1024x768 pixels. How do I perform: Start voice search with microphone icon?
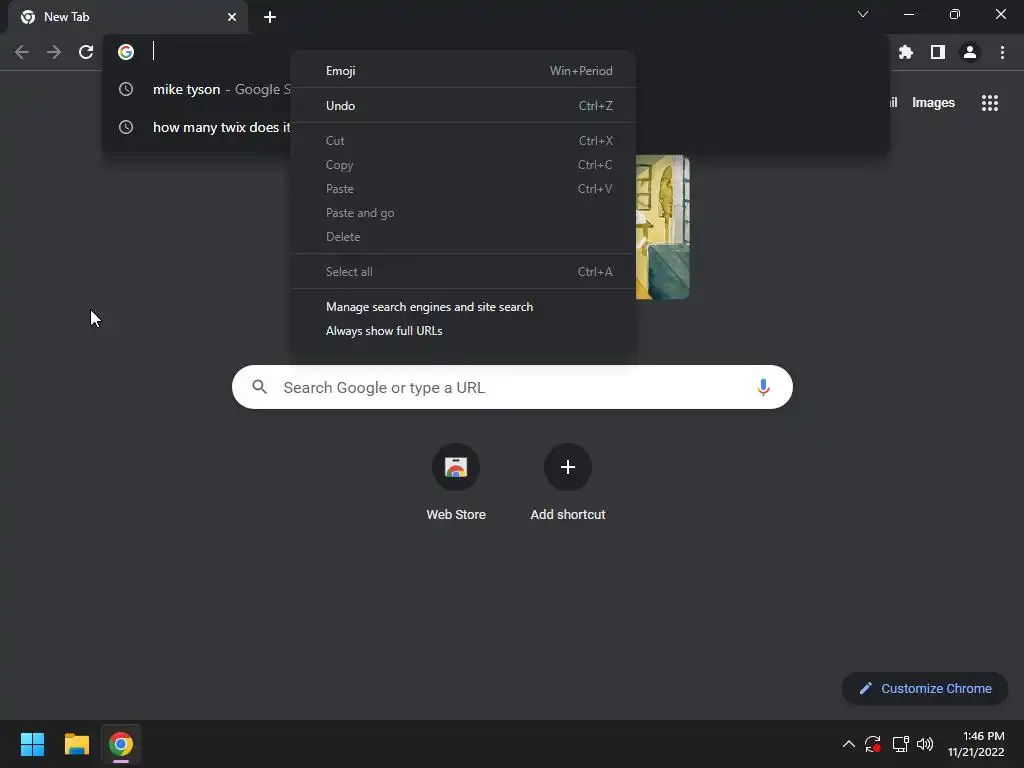pos(763,387)
